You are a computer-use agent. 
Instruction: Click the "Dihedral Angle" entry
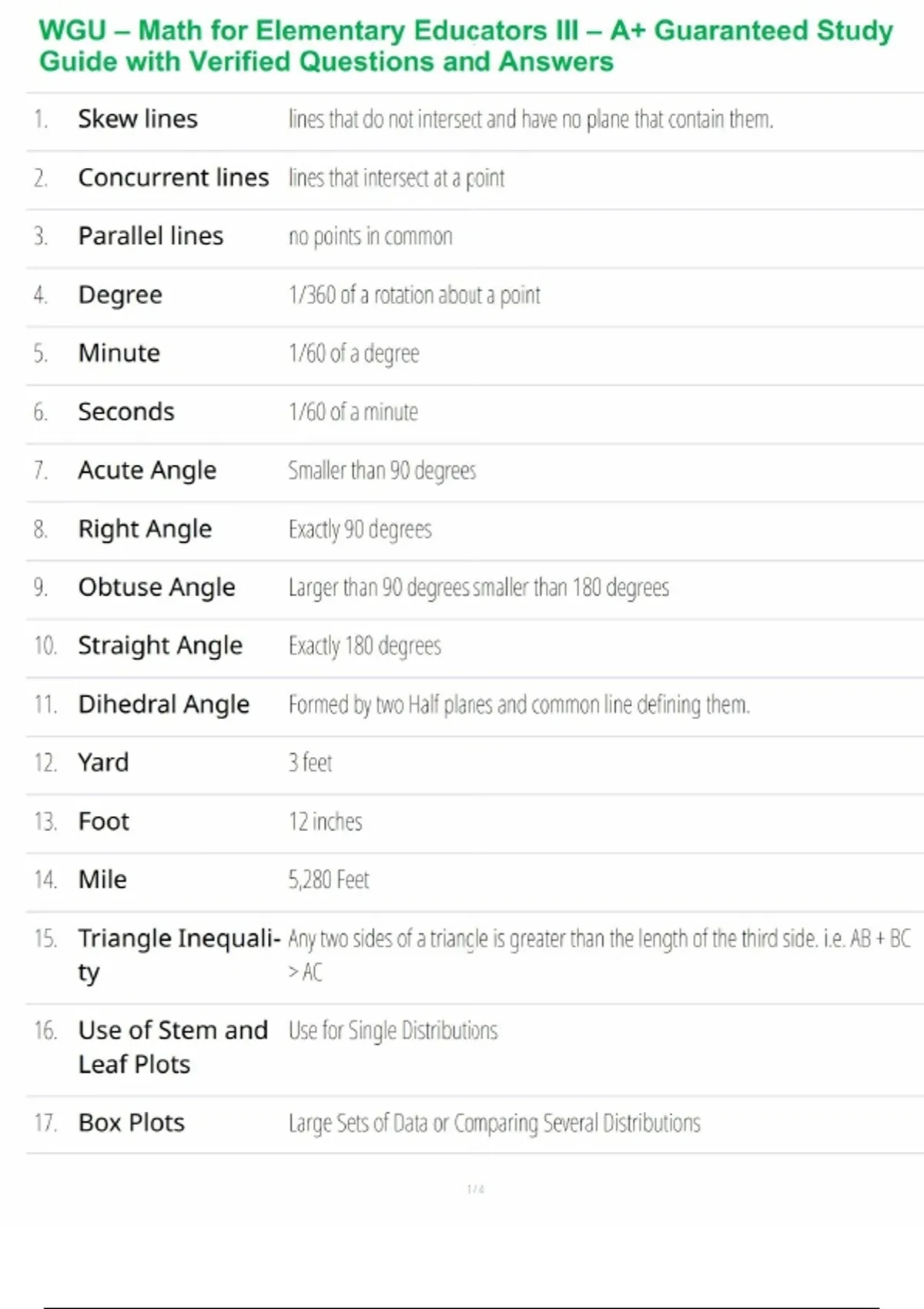[x=163, y=705]
